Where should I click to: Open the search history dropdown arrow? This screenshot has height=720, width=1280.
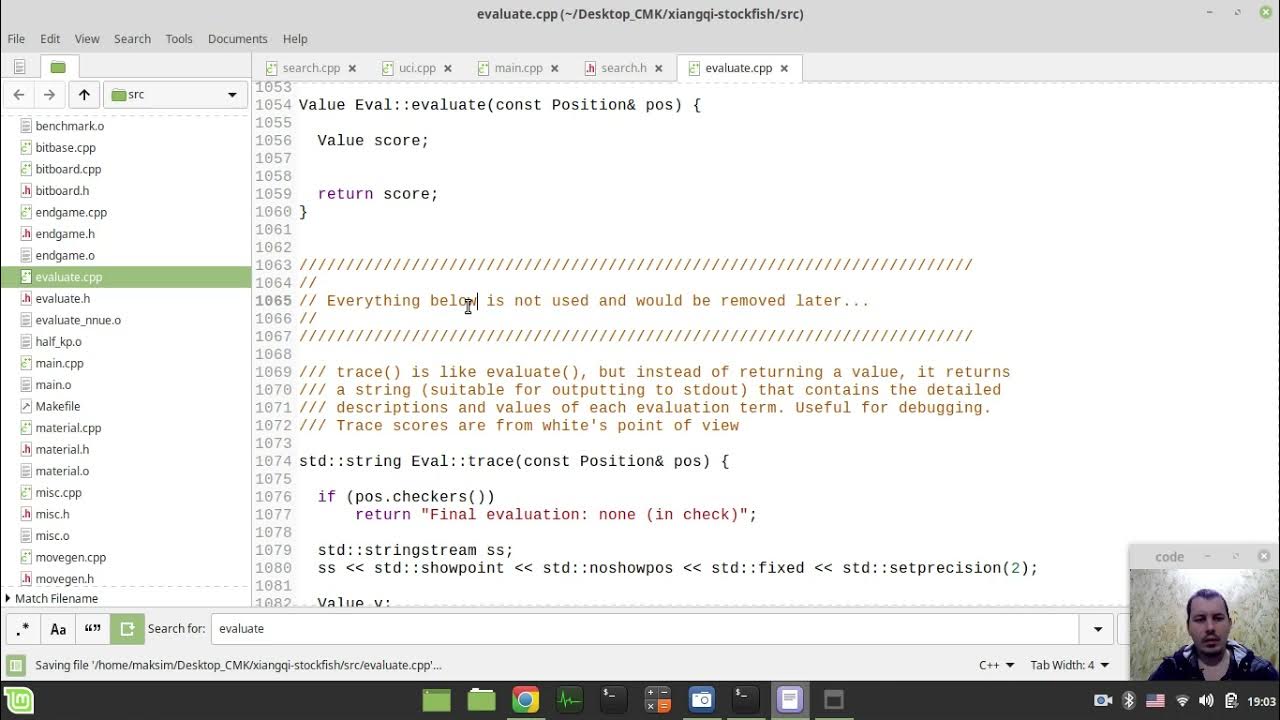[x=1098, y=628]
